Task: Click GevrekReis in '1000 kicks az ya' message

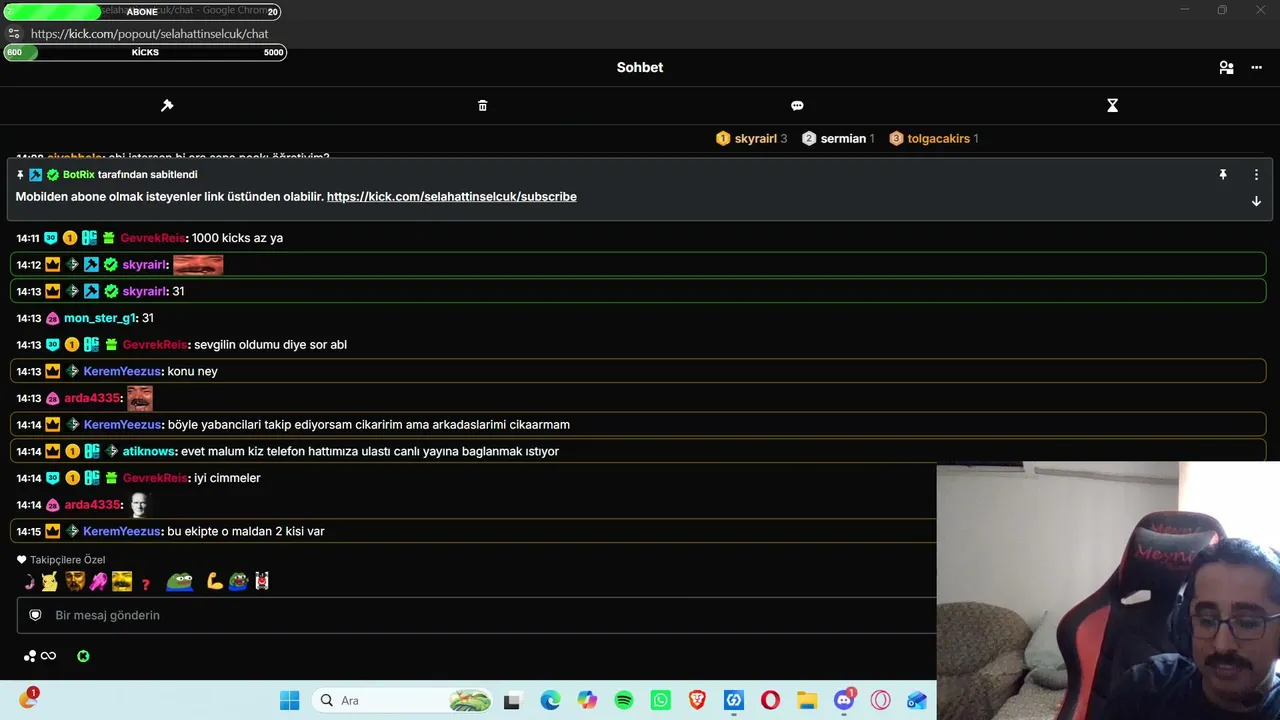Action: pyautogui.click(x=153, y=238)
